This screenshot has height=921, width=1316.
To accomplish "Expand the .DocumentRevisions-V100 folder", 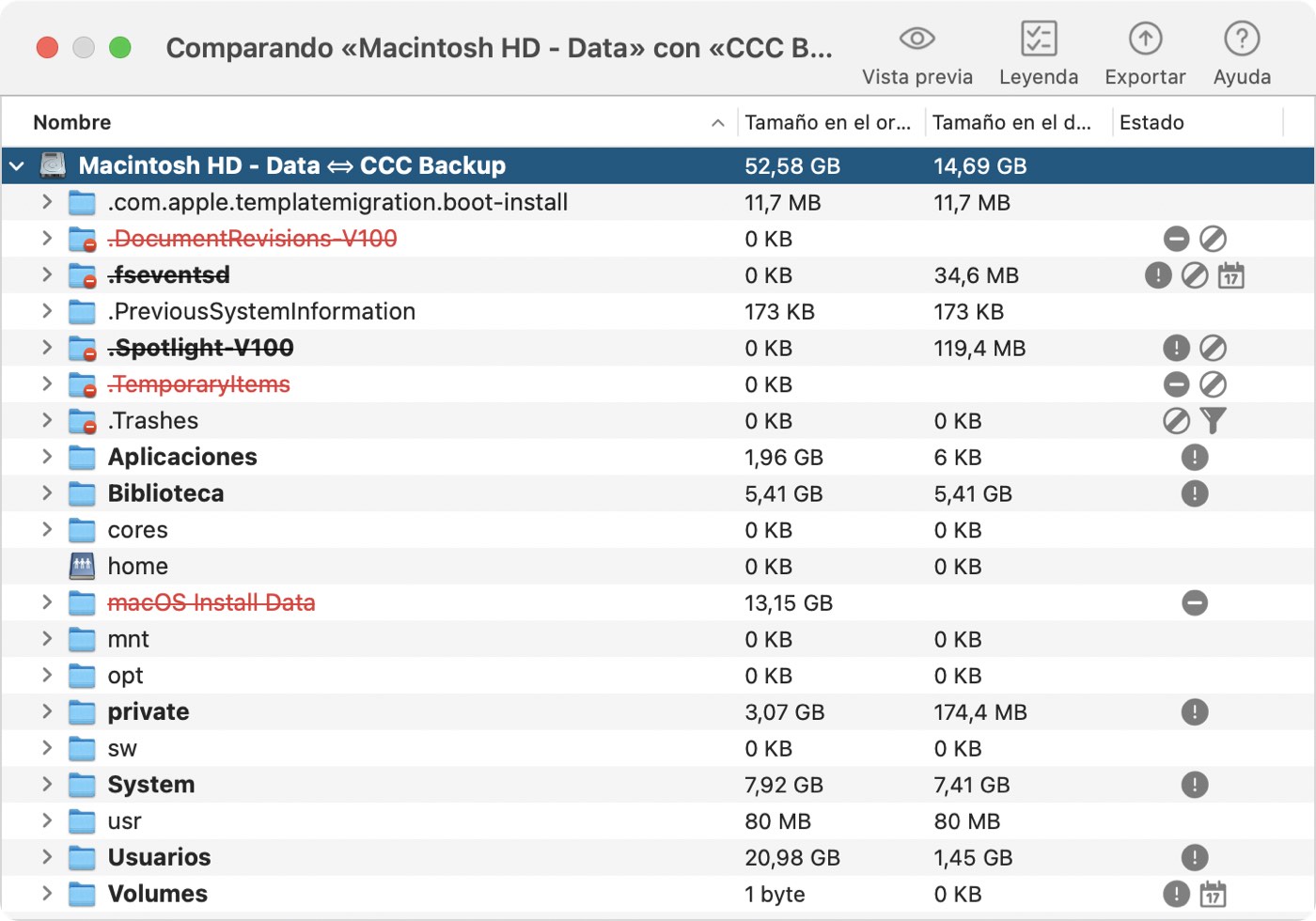I will click(47, 239).
